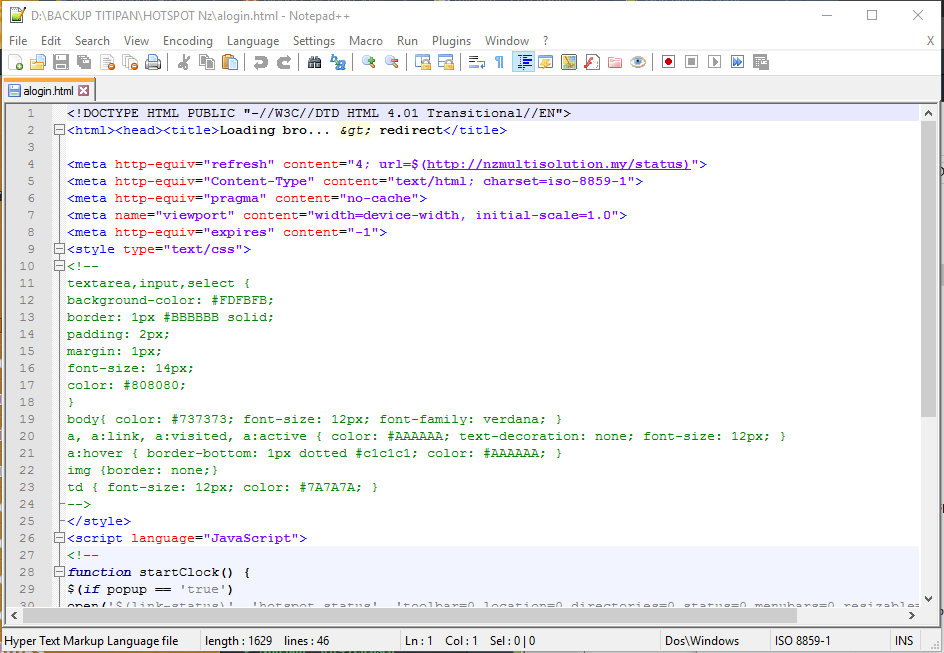Stop macro recording
Image resolution: width=944 pixels, height=653 pixels.
tap(691, 62)
